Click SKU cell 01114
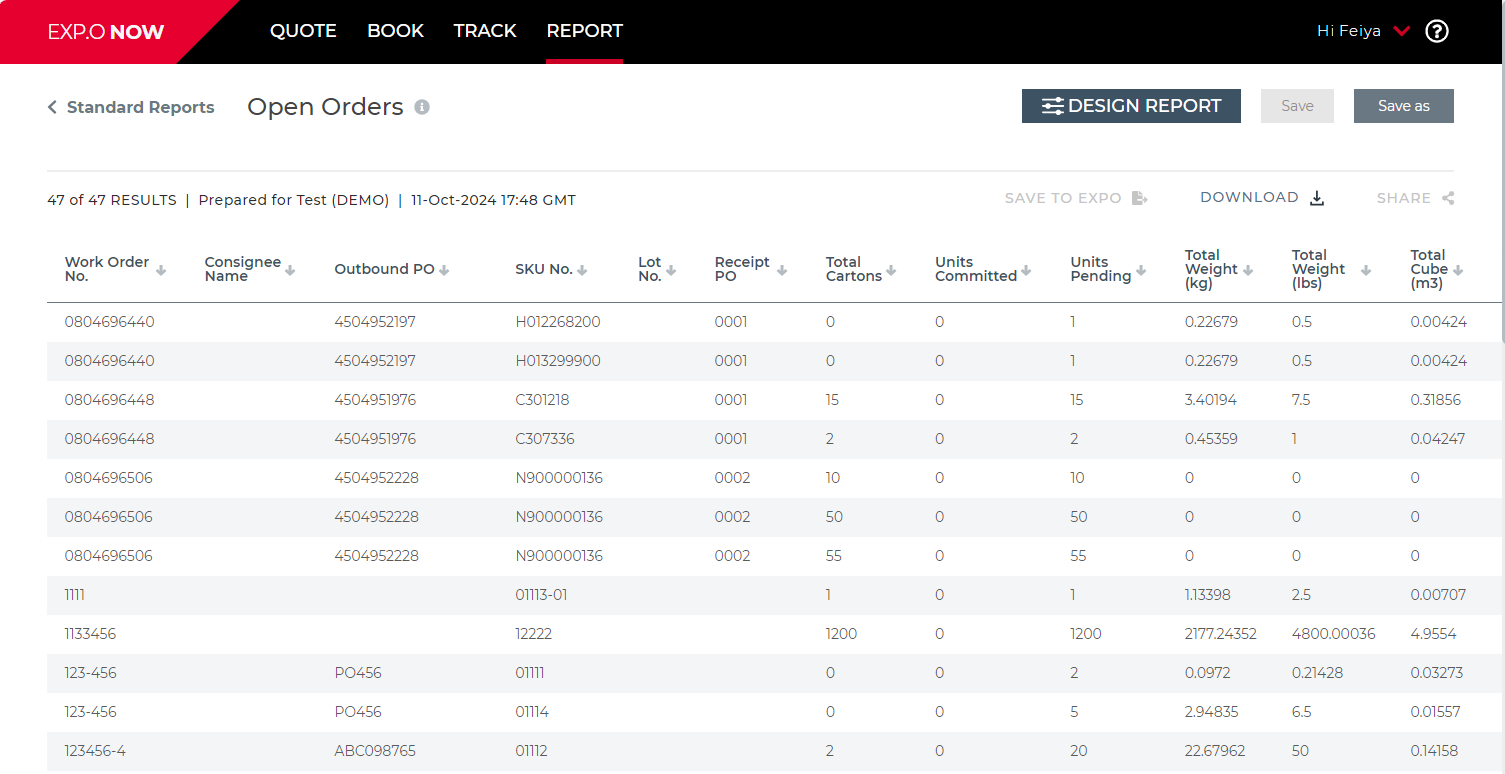The height and width of the screenshot is (774, 1505). pos(532,712)
